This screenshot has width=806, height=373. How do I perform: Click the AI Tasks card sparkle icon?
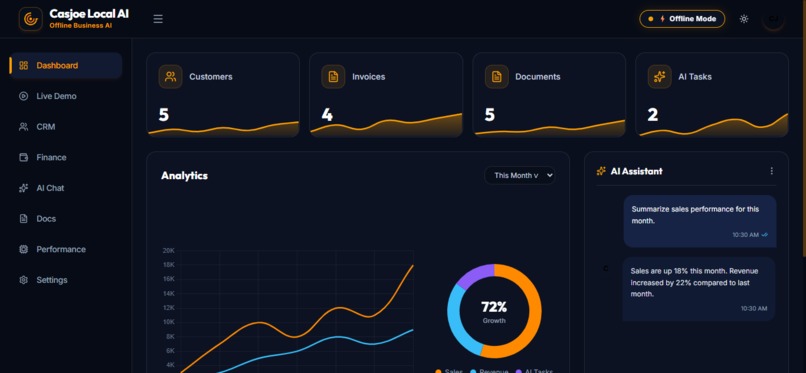click(660, 77)
